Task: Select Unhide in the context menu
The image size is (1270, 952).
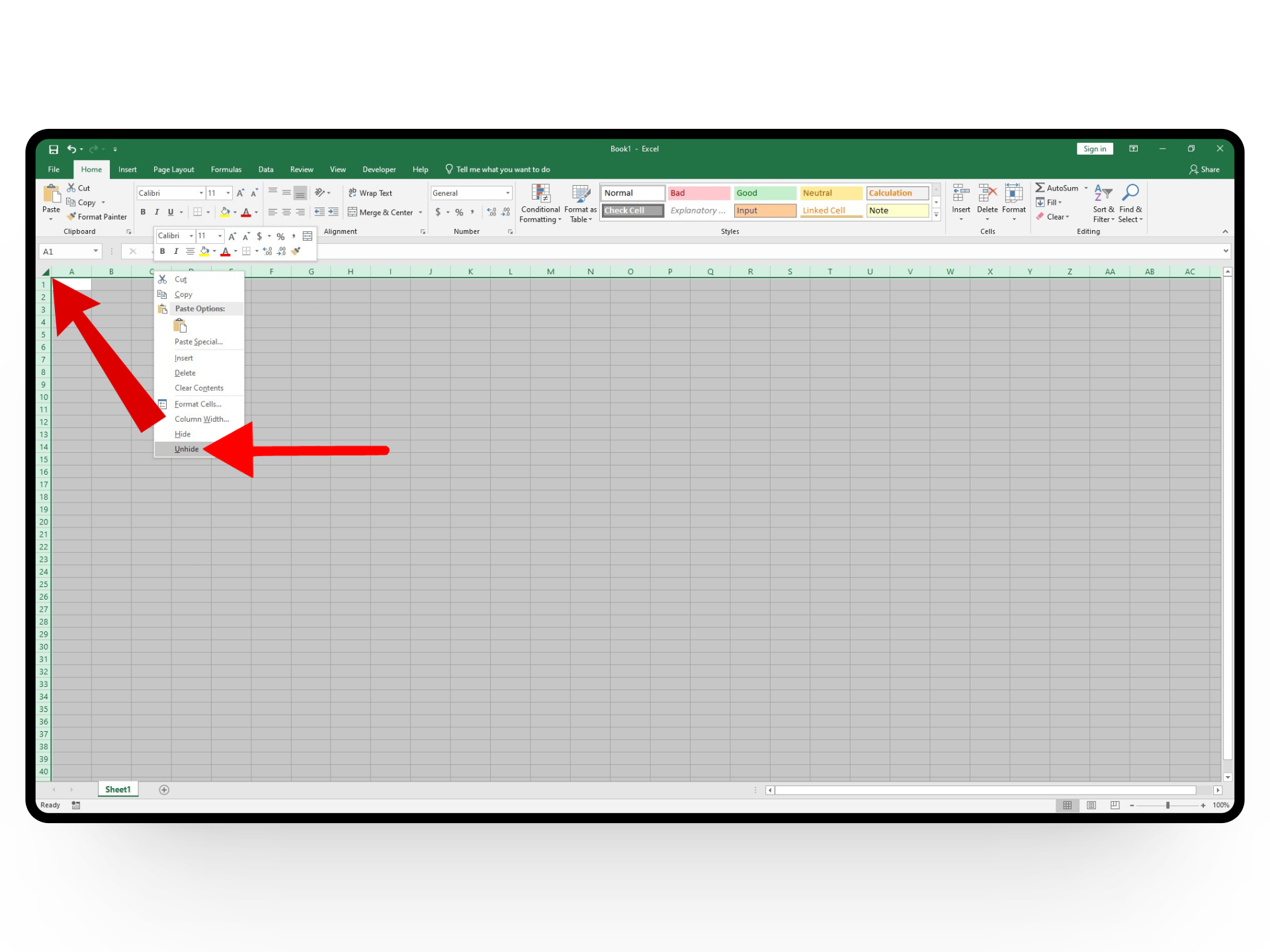Action: (x=187, y=450)
